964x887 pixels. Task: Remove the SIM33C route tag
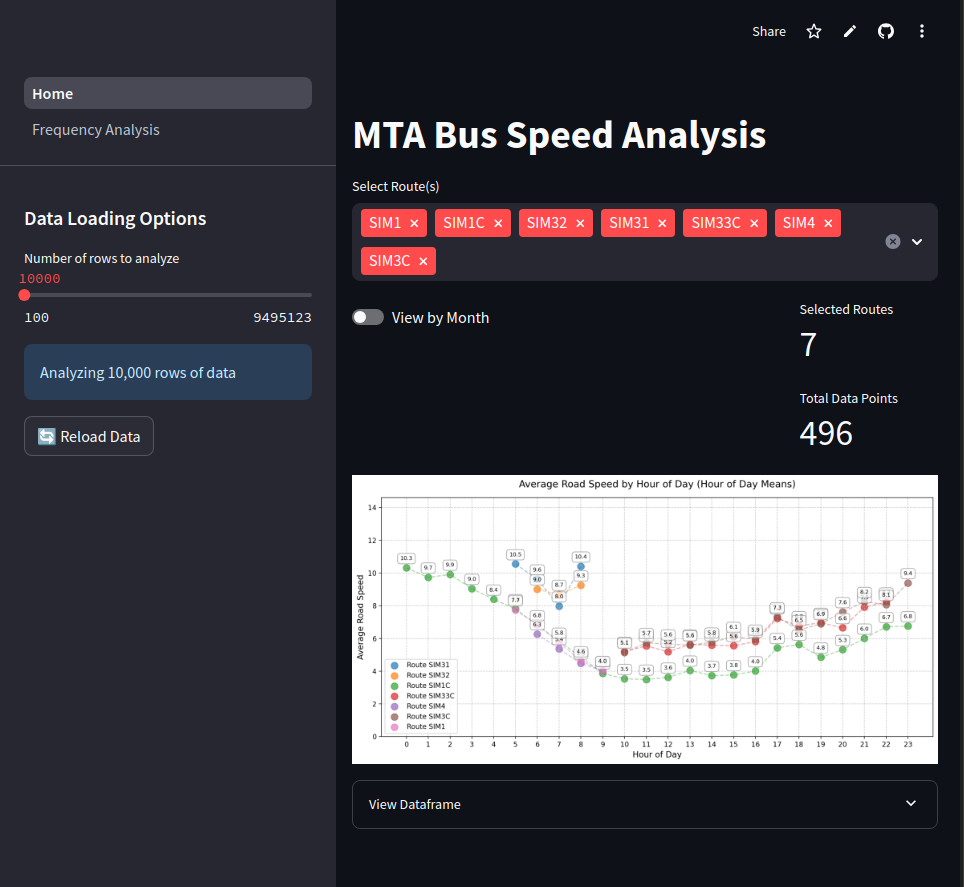tap(754, 223)
